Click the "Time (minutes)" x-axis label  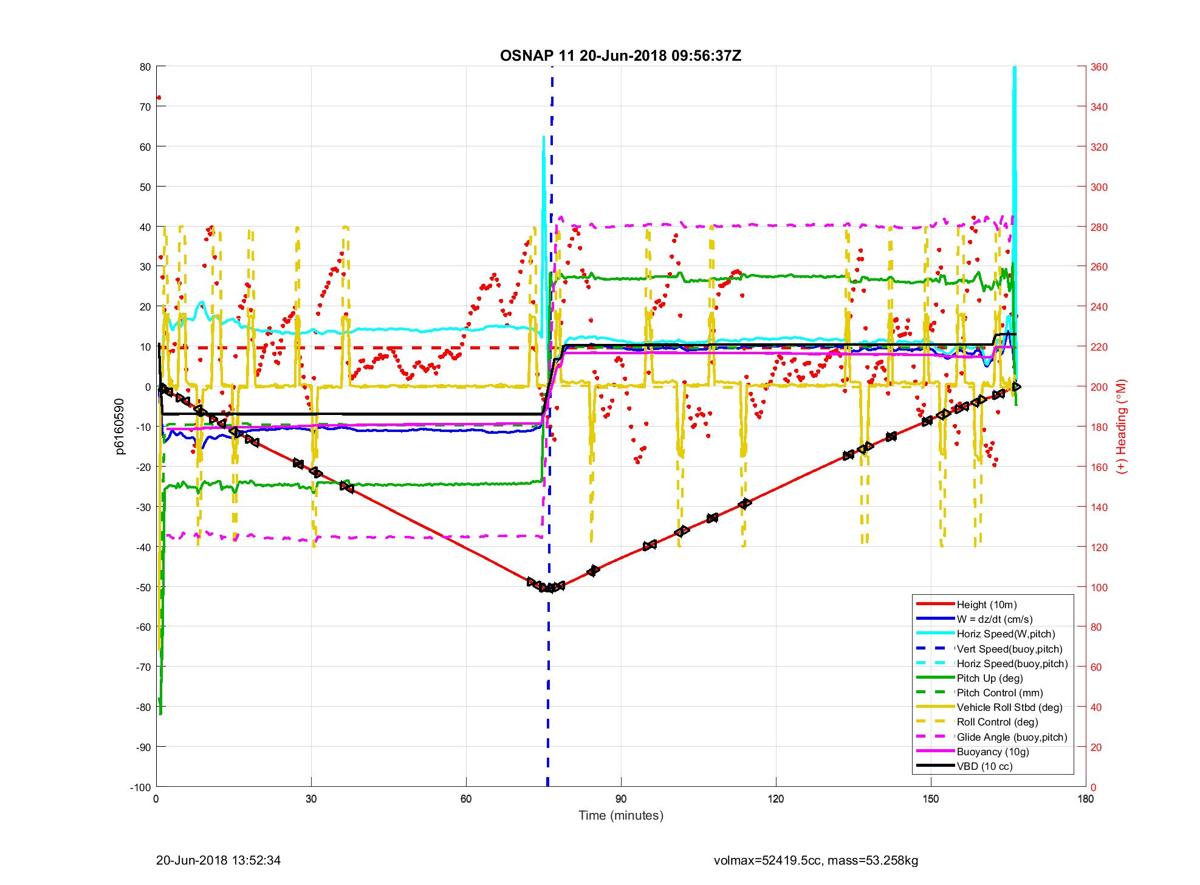[621, 816]
